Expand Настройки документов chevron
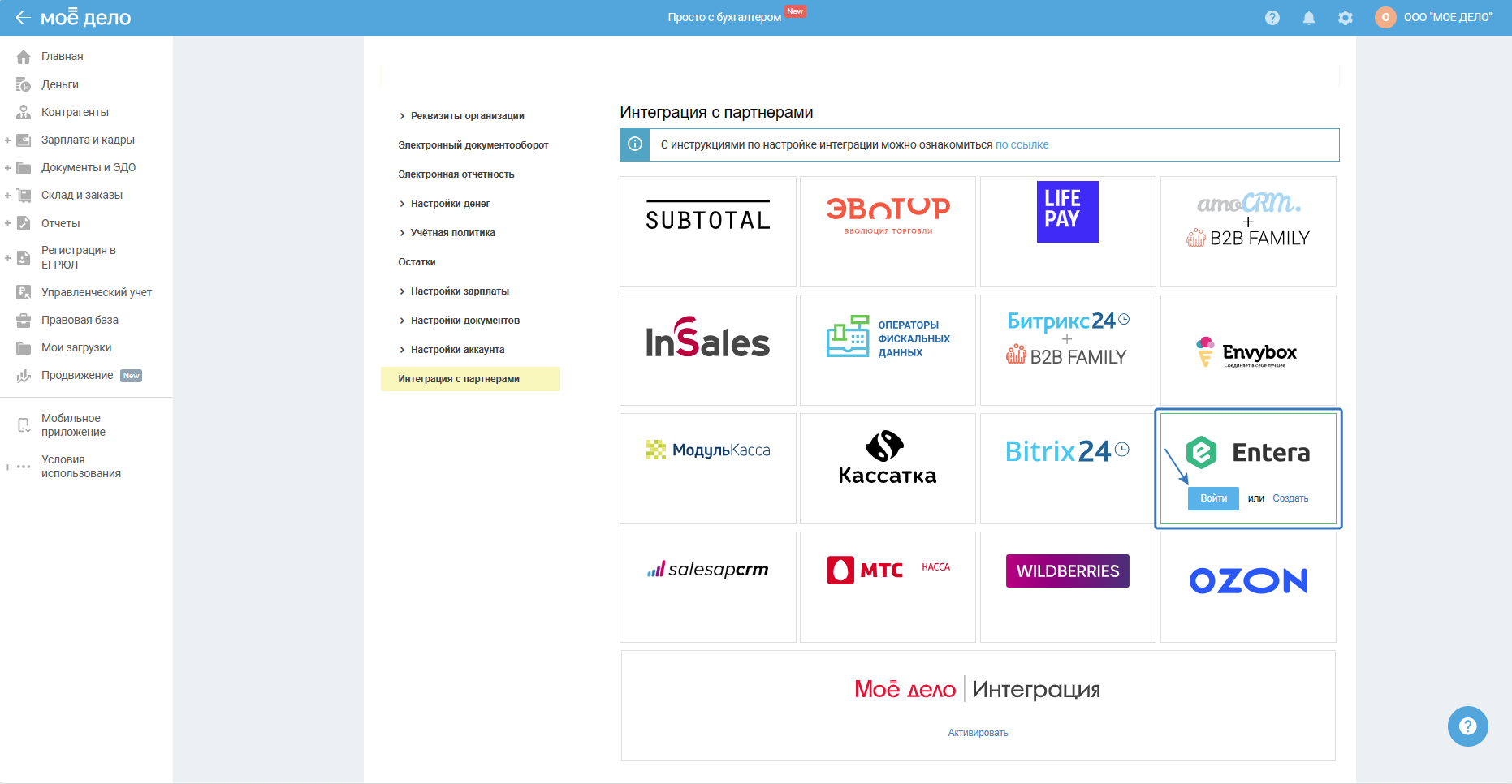1512x784 pixels. 402,321
